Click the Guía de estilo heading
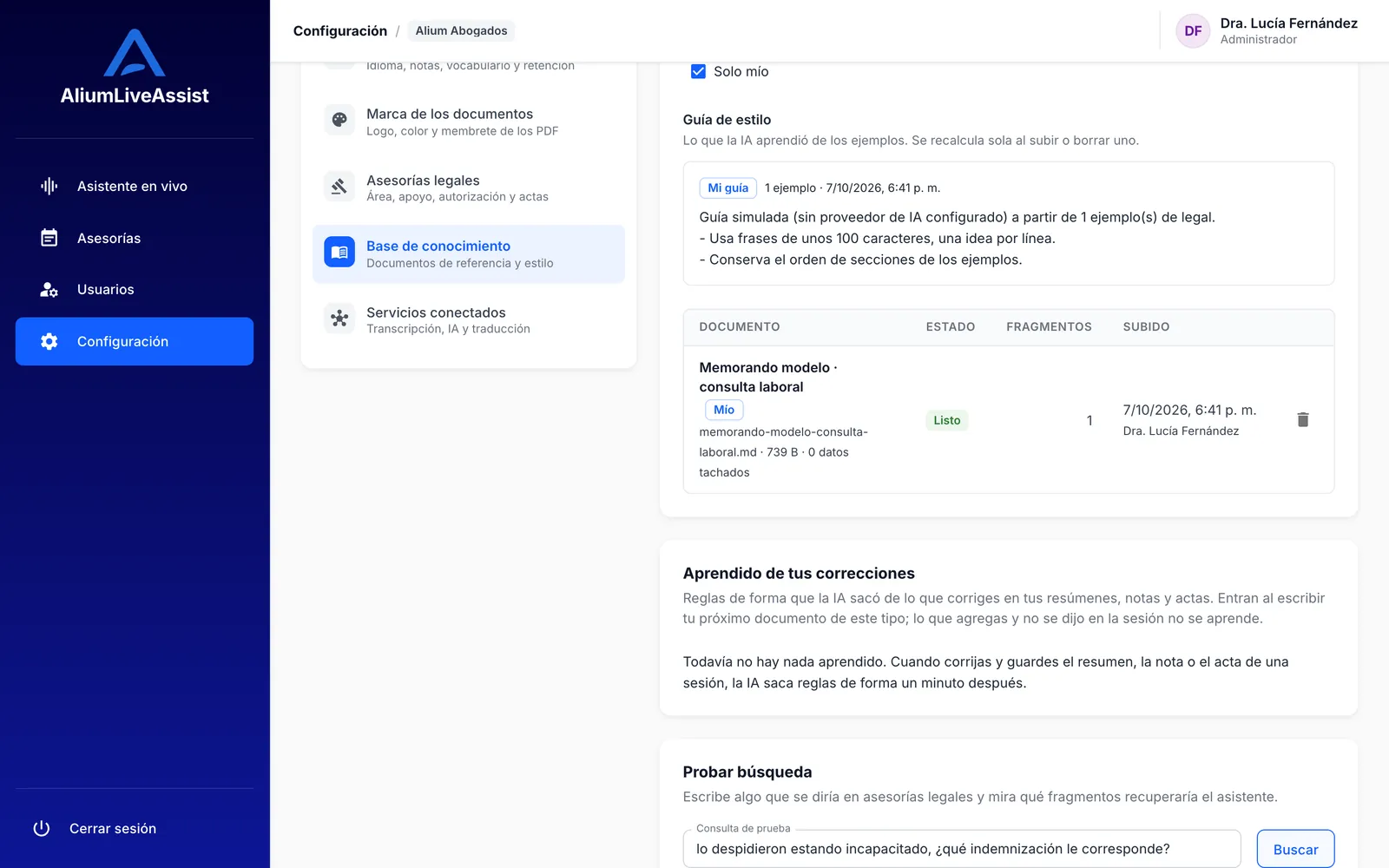 point(727,120)
